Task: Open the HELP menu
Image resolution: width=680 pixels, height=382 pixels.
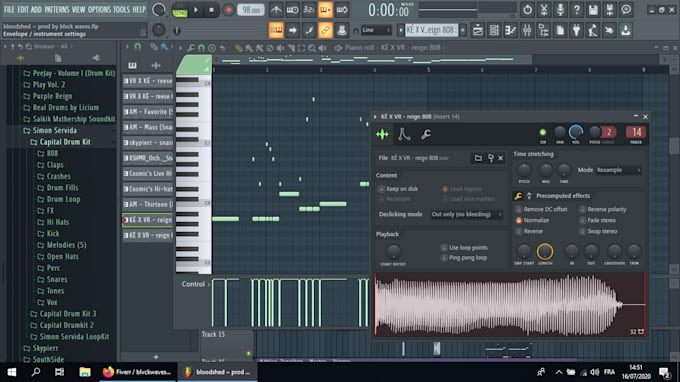Action: (x=139, y=9)
